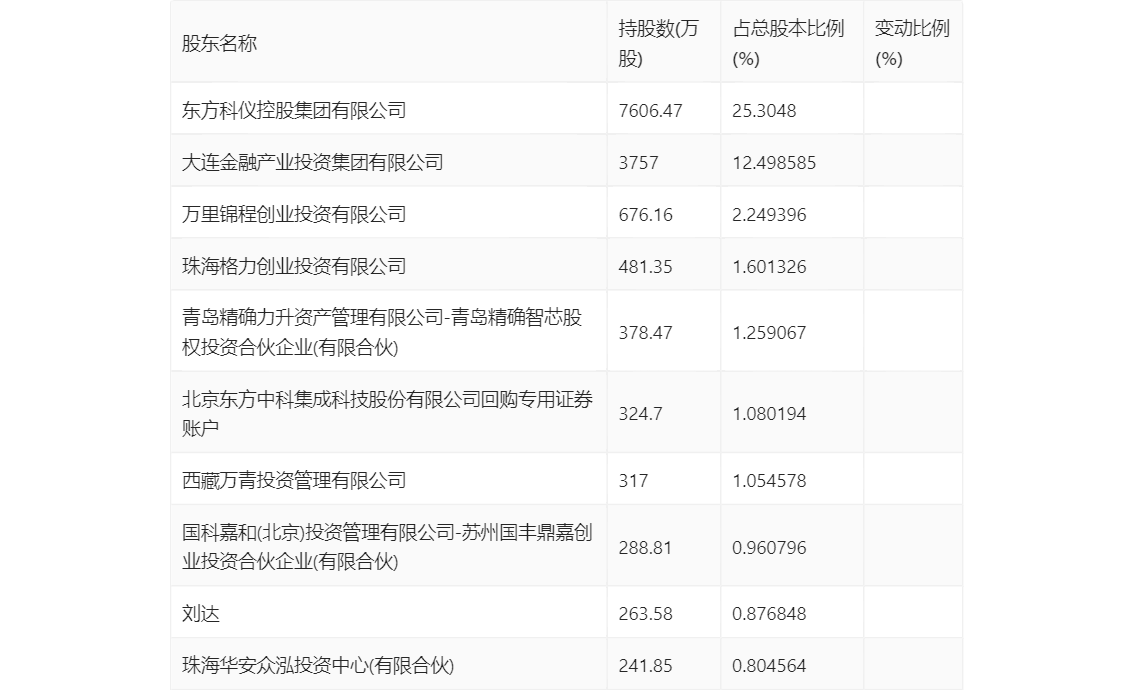Select shareholder 万里锦程创业投资有限公司
Viewport: 1134px width, 690px height.
click(x=294, y=215)
